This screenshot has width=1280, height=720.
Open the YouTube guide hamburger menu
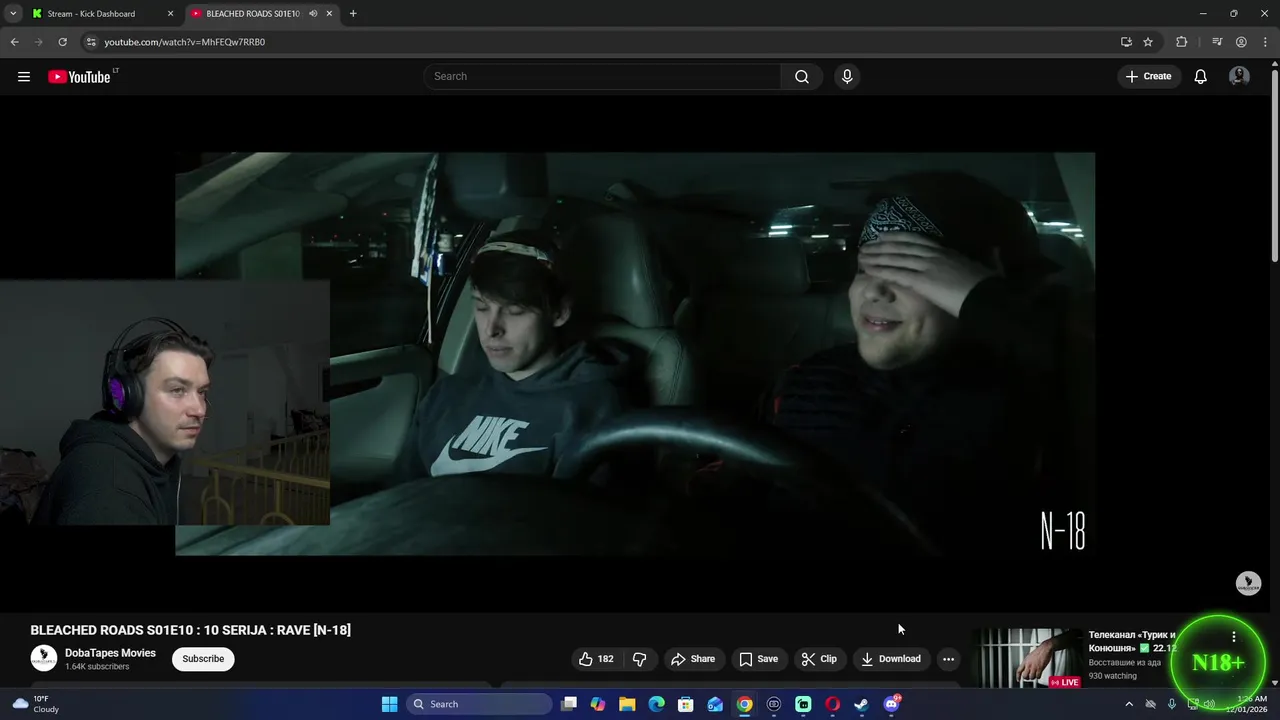pyautogui.click(x=24, y=77)
